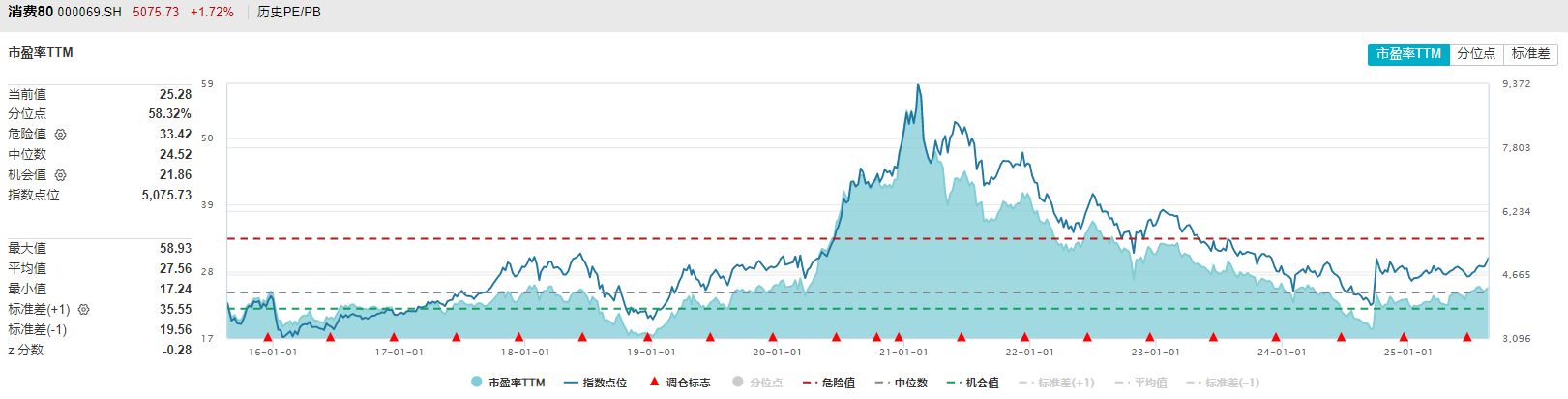This screenshot has height=399, width=1568.
Task: Open settings gear beside 机会值
Action: pos(61,175)
